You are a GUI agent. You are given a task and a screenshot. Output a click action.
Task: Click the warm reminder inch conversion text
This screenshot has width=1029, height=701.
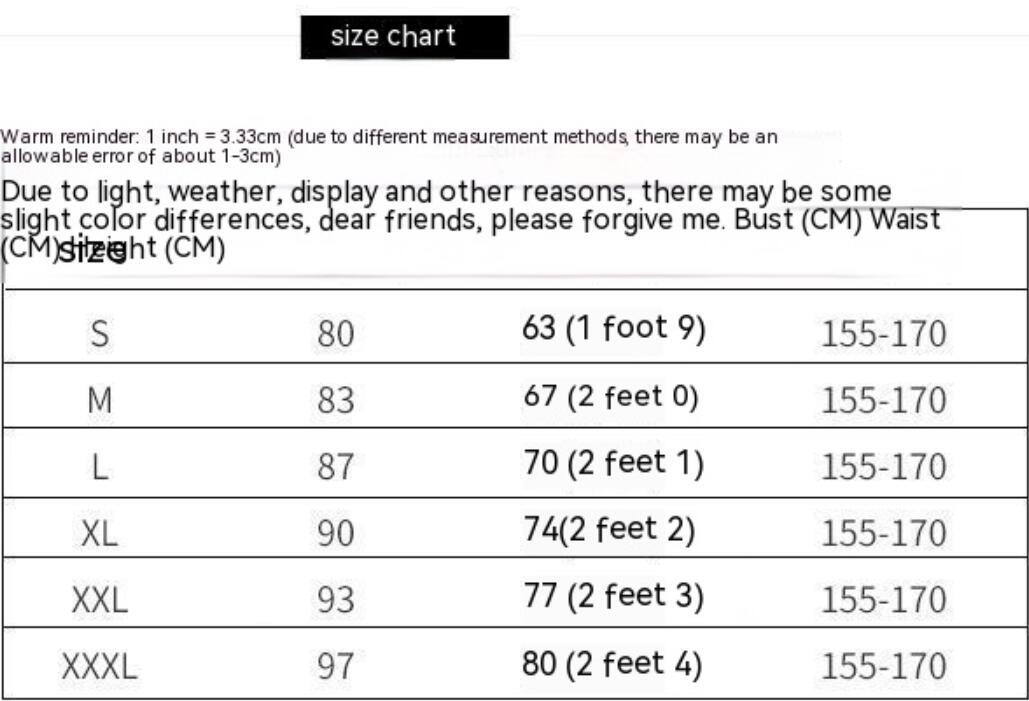pyautogui.click(x=389, y=146)
